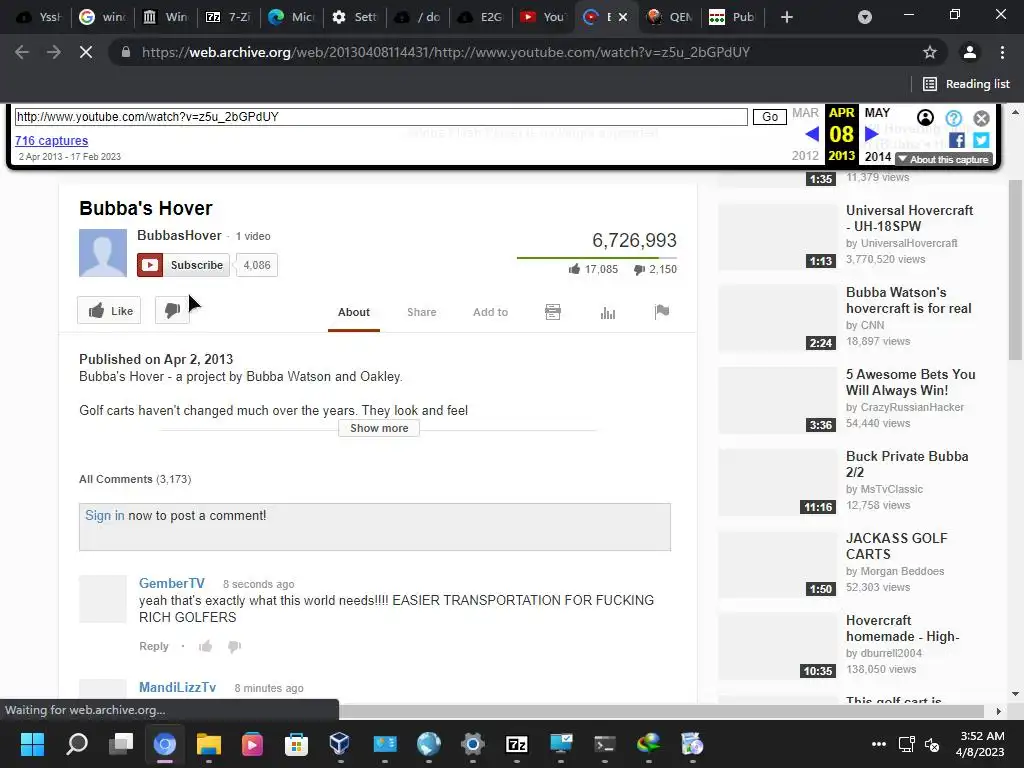Screen dimensions: 1024x768
Task: Open Microsoft Store from taskbar
Action: pos(296,744)
